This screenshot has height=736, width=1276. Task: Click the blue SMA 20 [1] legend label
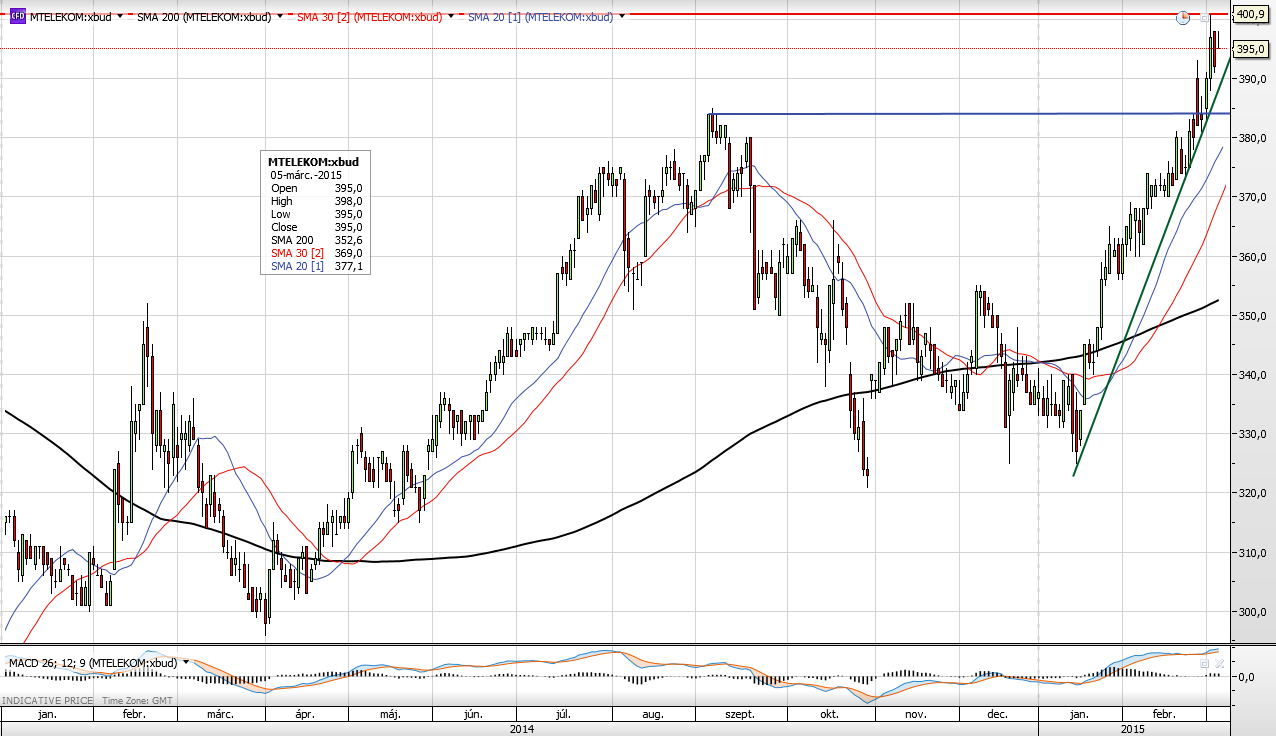point(541,17)
